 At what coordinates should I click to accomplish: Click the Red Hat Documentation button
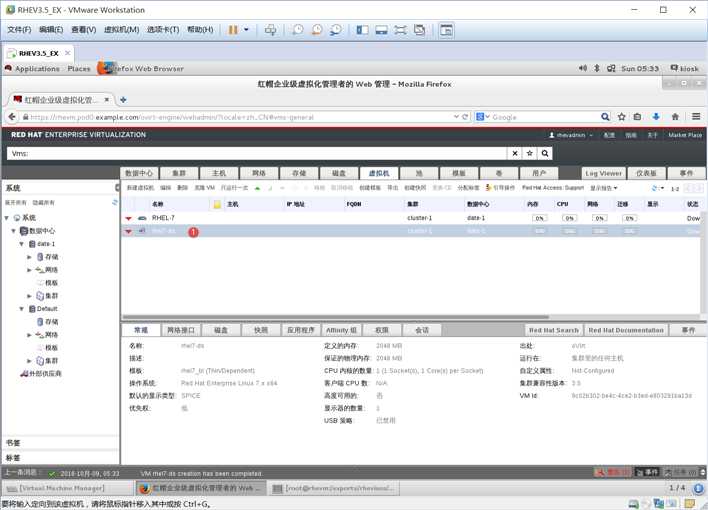tap(626, 330)
